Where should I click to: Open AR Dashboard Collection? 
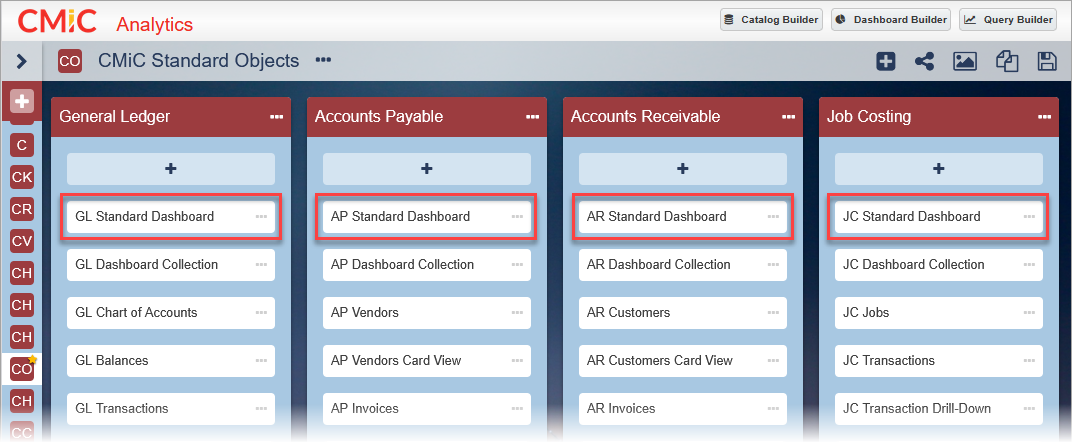tap(682, 265)
